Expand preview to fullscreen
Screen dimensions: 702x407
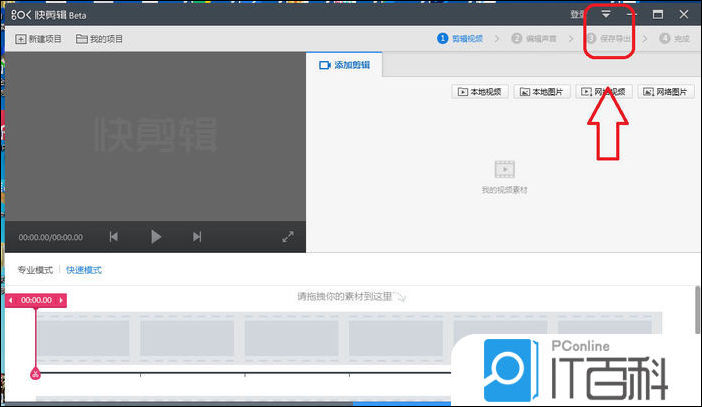(x=288, y=237)
